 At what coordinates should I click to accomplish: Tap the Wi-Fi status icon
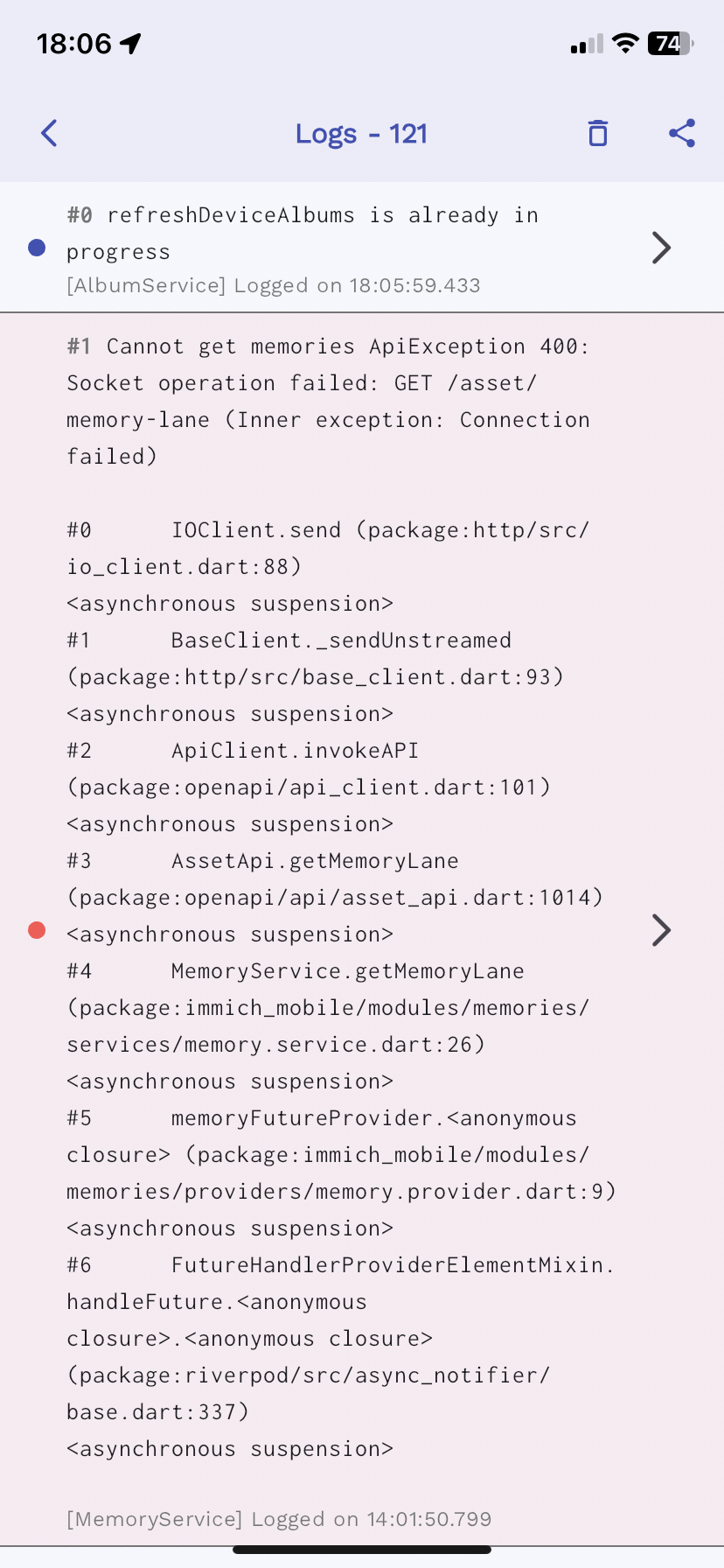625,43
